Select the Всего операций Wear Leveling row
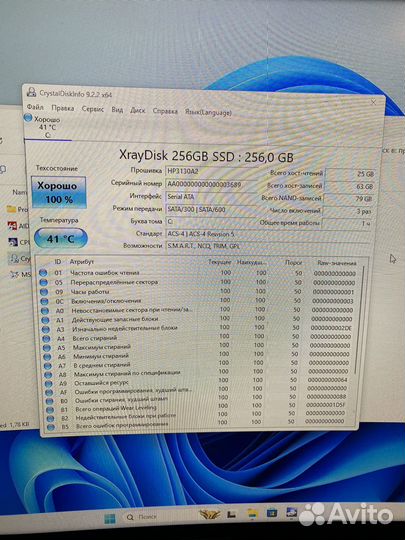405x540 pixels. (198, 407)
